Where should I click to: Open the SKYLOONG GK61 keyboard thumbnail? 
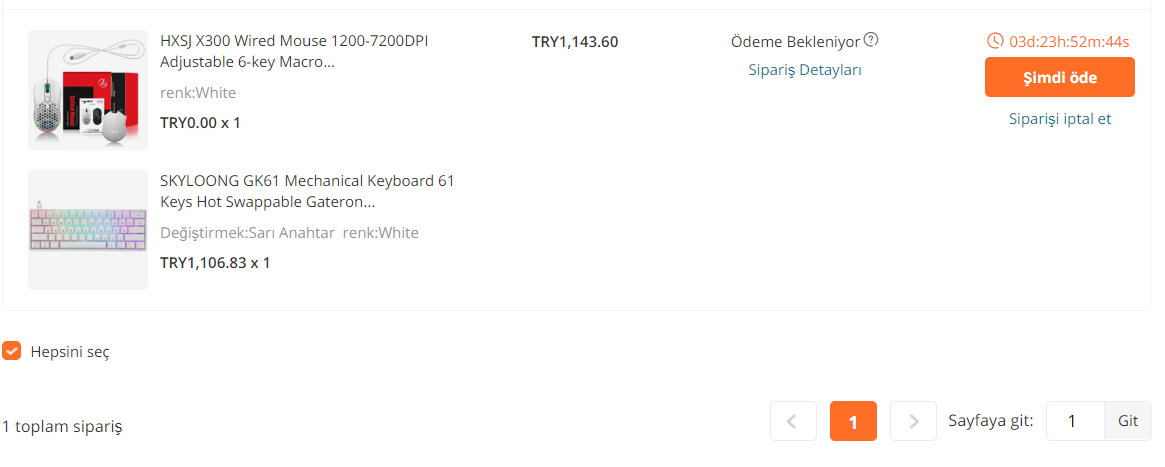(88, 230)
